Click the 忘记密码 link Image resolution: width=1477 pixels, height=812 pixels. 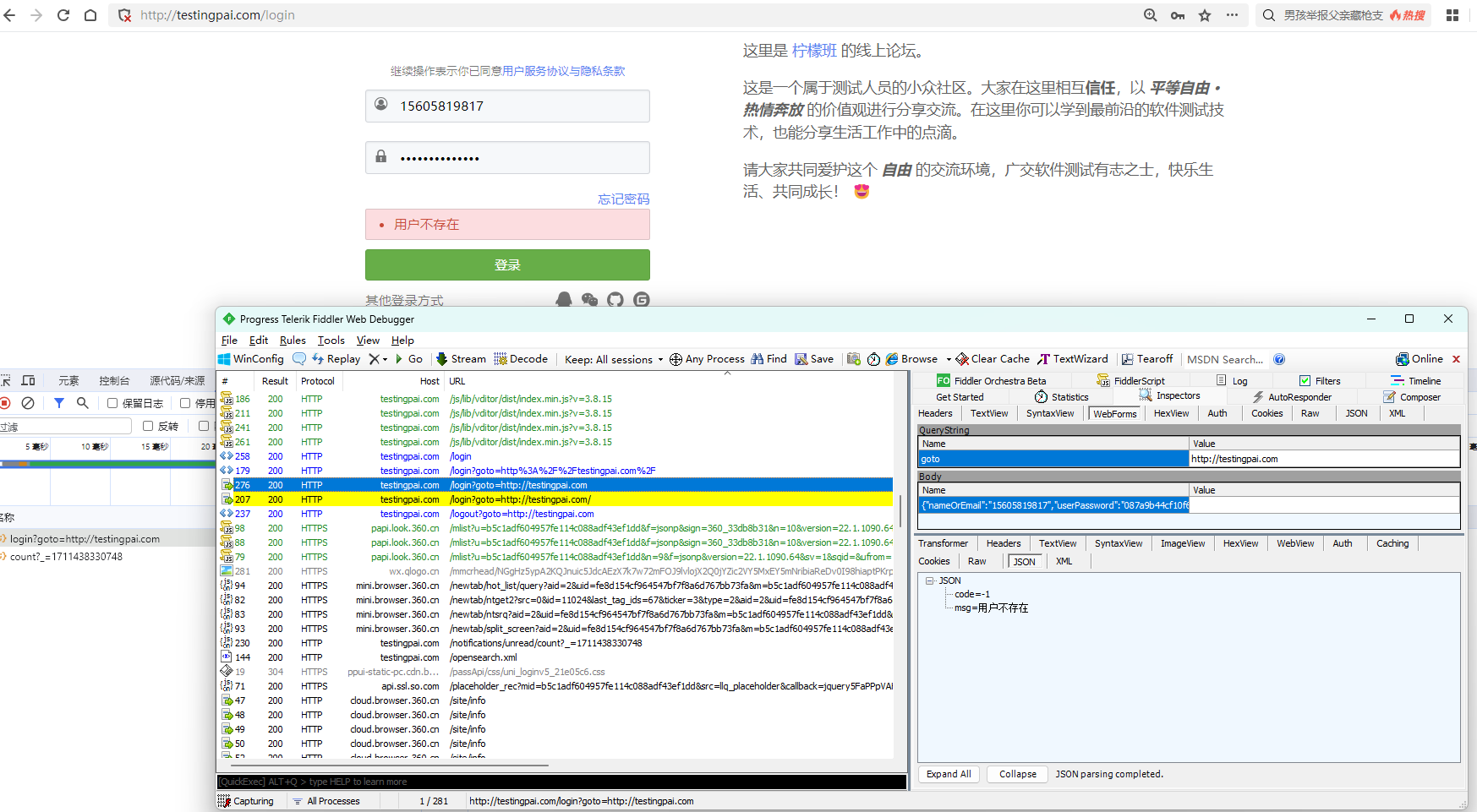[624, 199]
